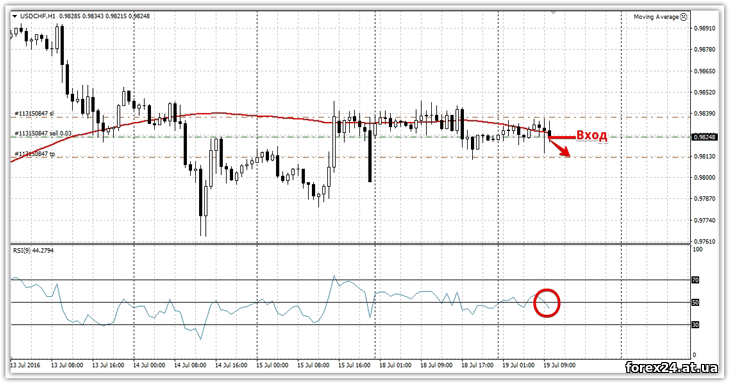Select the #113150847 sell 0.03 order label
The width and height of the screenshot is (729, 383).
43,133
